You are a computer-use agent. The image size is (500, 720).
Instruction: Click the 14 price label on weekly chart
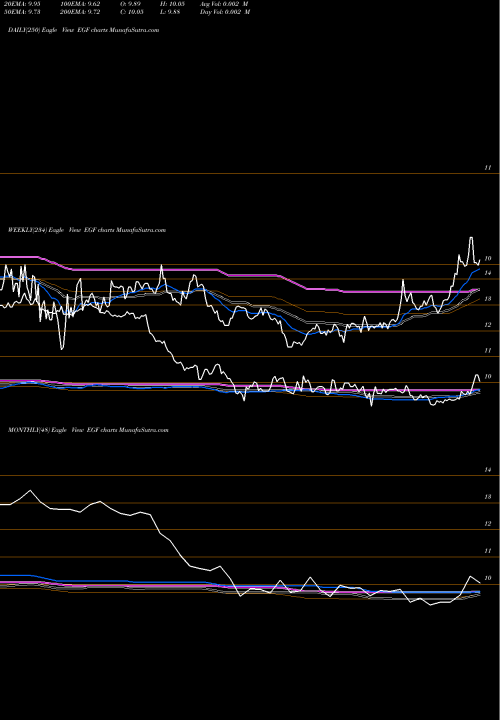(489, 273)
